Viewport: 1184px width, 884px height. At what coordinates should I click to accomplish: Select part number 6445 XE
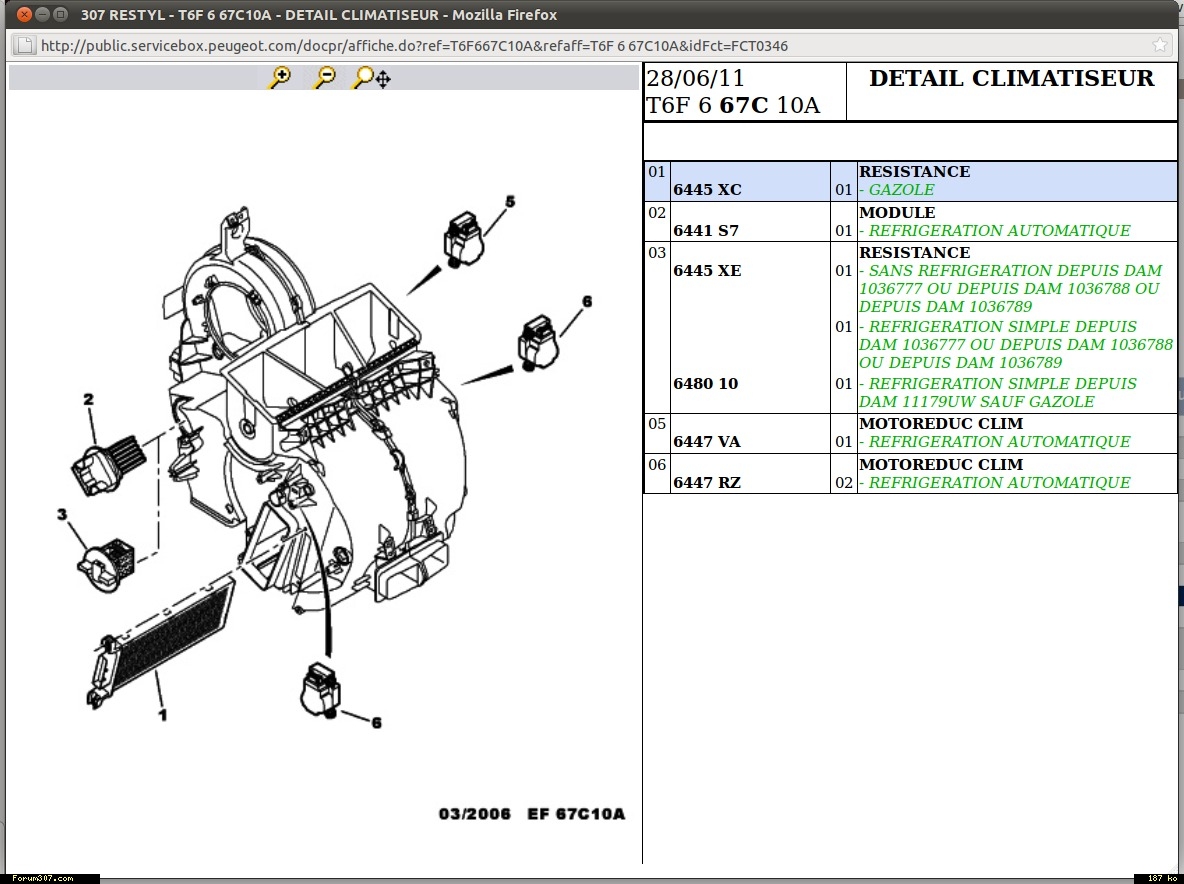pyautogui.click(x=707, y=270)
